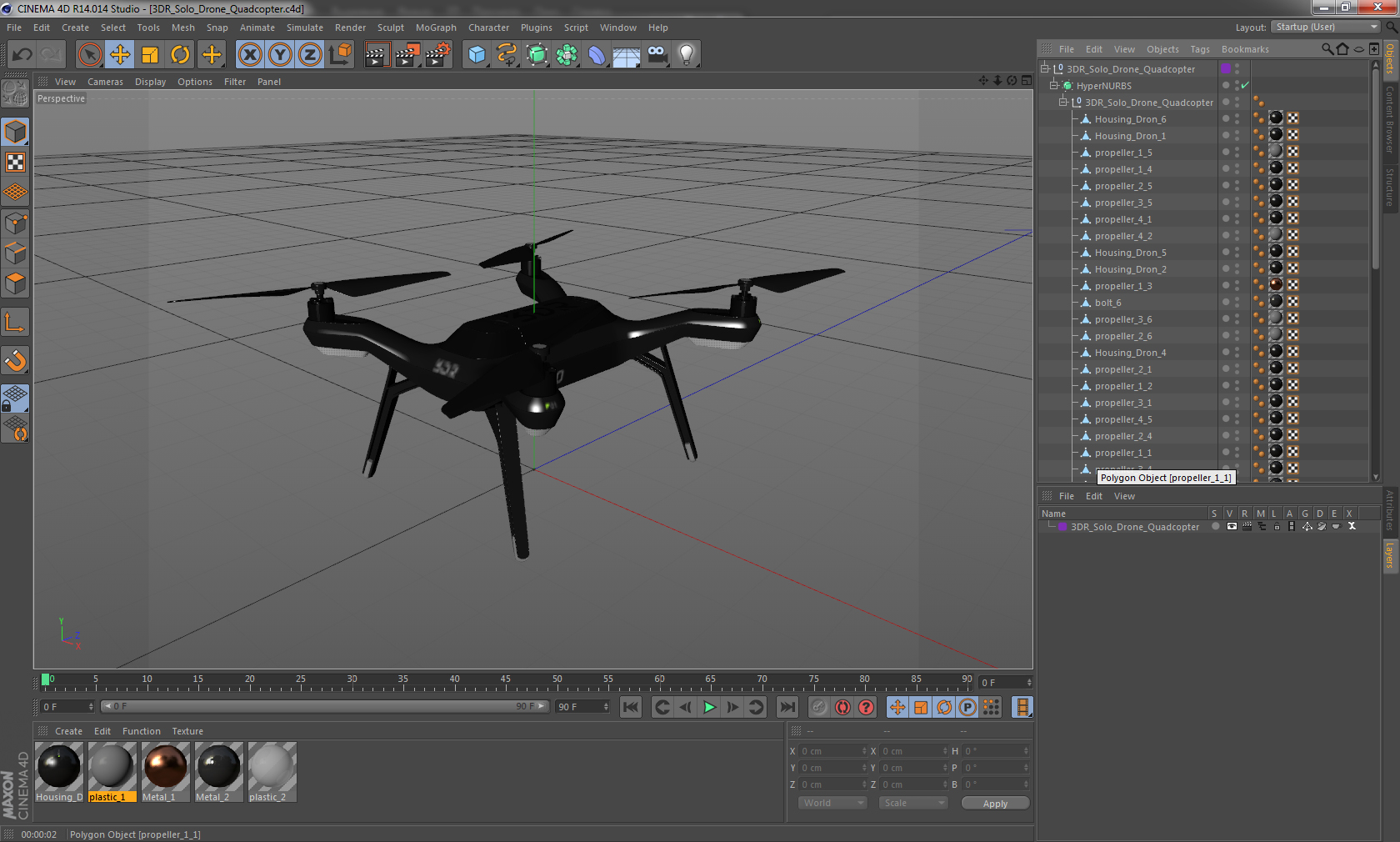1400x842 pixels.
Task: Toggle Z axis lock
Action: coord(310,55)
